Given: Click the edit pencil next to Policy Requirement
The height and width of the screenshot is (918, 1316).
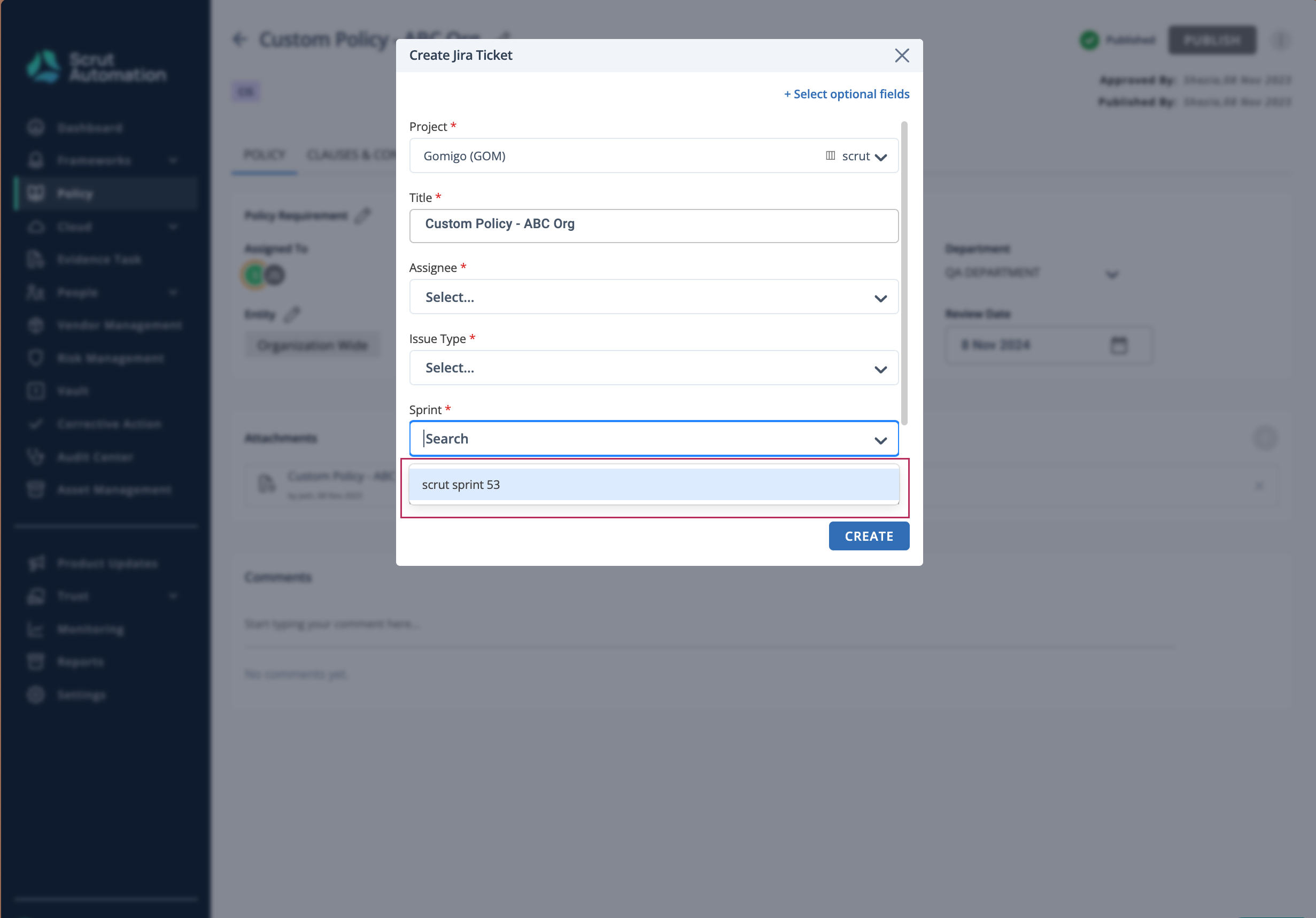Looking at the screenshot, I should [363, 215].
